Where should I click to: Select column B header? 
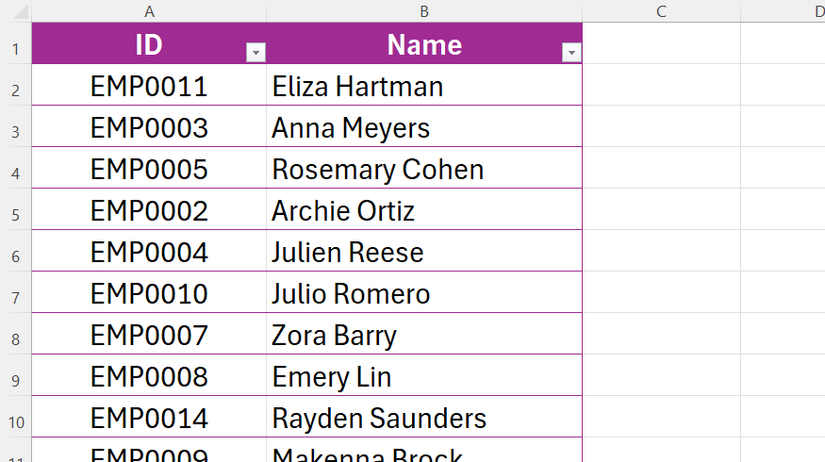pyautogui.click(x=424, y=11)
